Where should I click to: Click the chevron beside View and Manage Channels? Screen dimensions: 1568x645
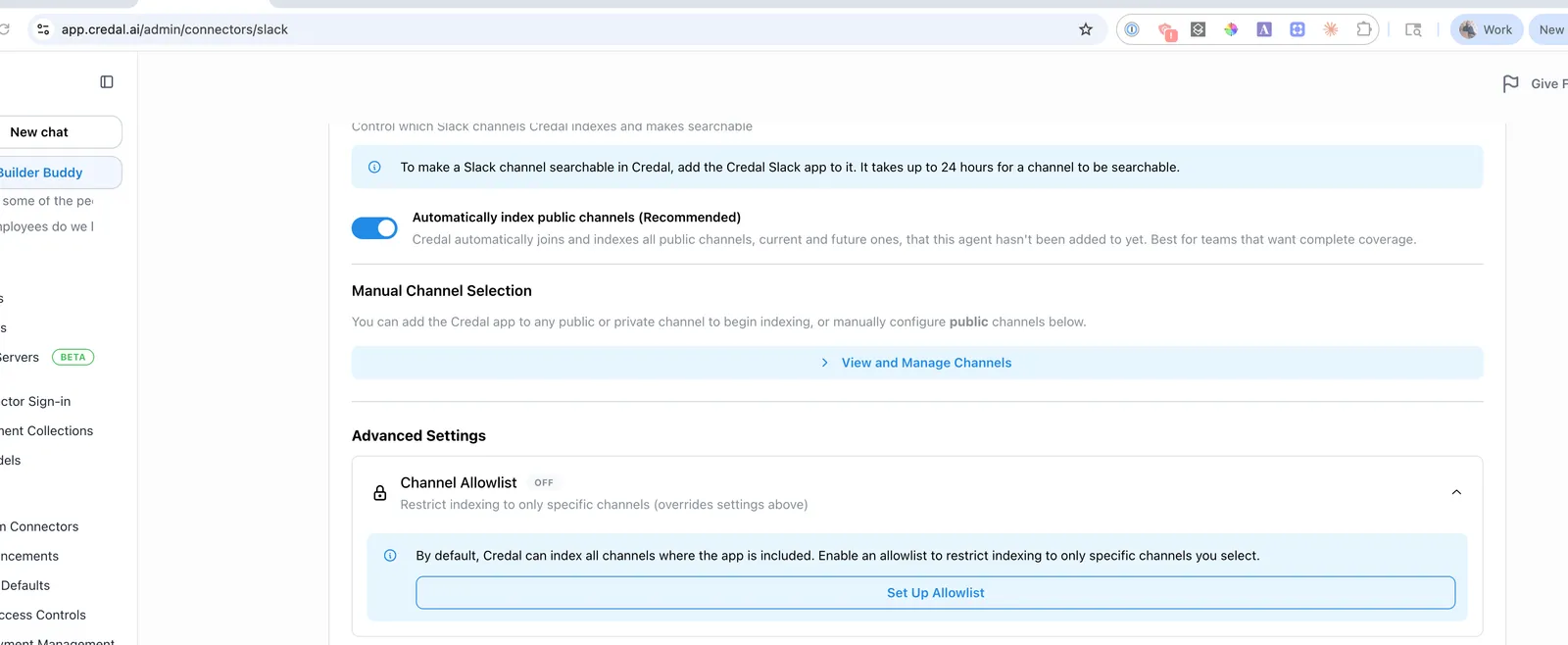[824, 363]
